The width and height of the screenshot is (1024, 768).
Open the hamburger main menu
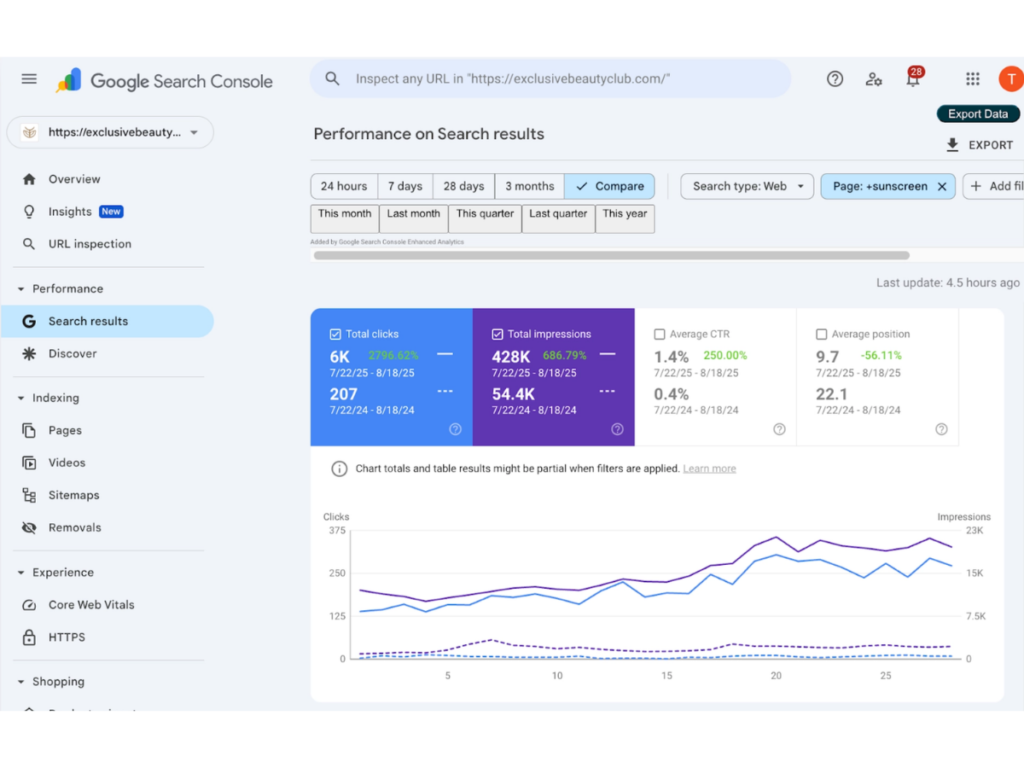(29, 79)
